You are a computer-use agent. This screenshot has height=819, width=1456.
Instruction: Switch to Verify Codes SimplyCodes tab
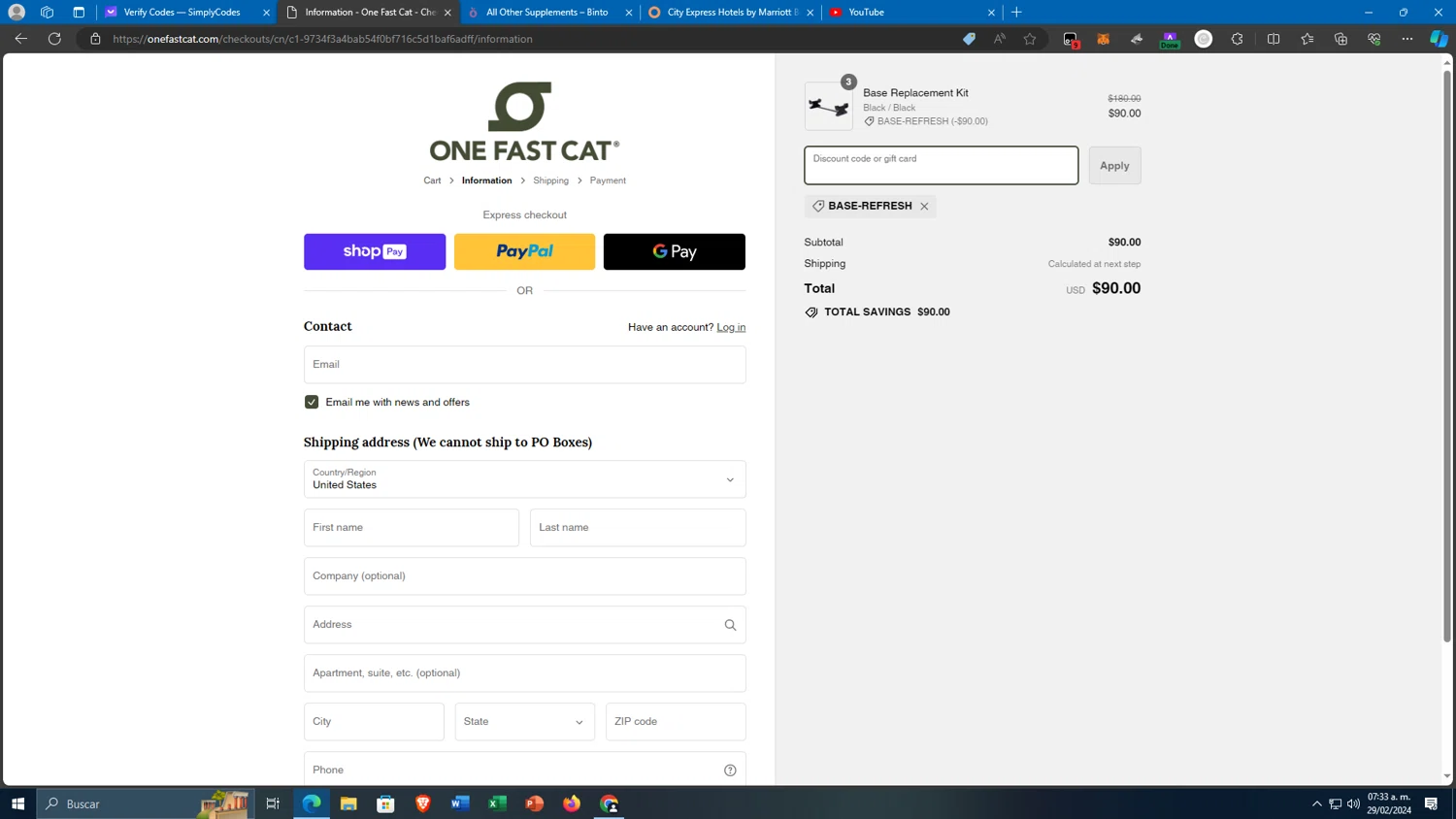pyautogui.click(x=182, y=13)
